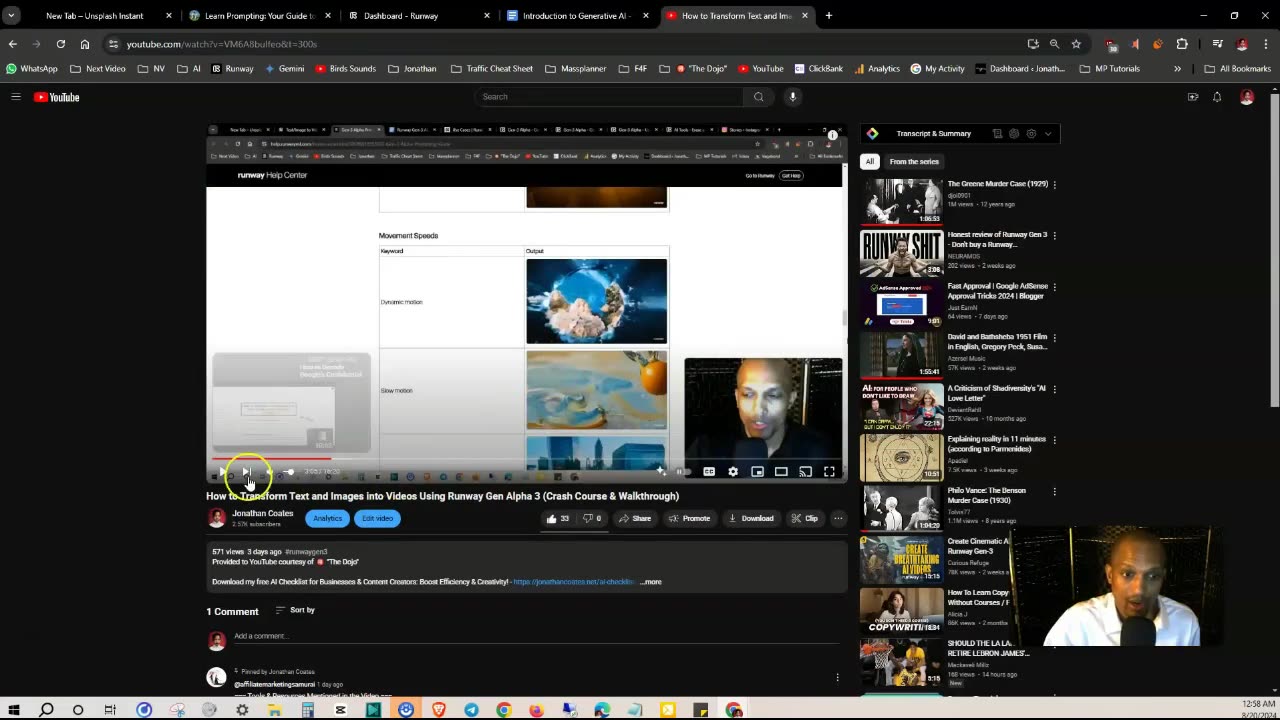This screenshot has width=1280, height=720.
Task: Open options for Fast Approval Google AdSense video
Action: [1054, 287]
